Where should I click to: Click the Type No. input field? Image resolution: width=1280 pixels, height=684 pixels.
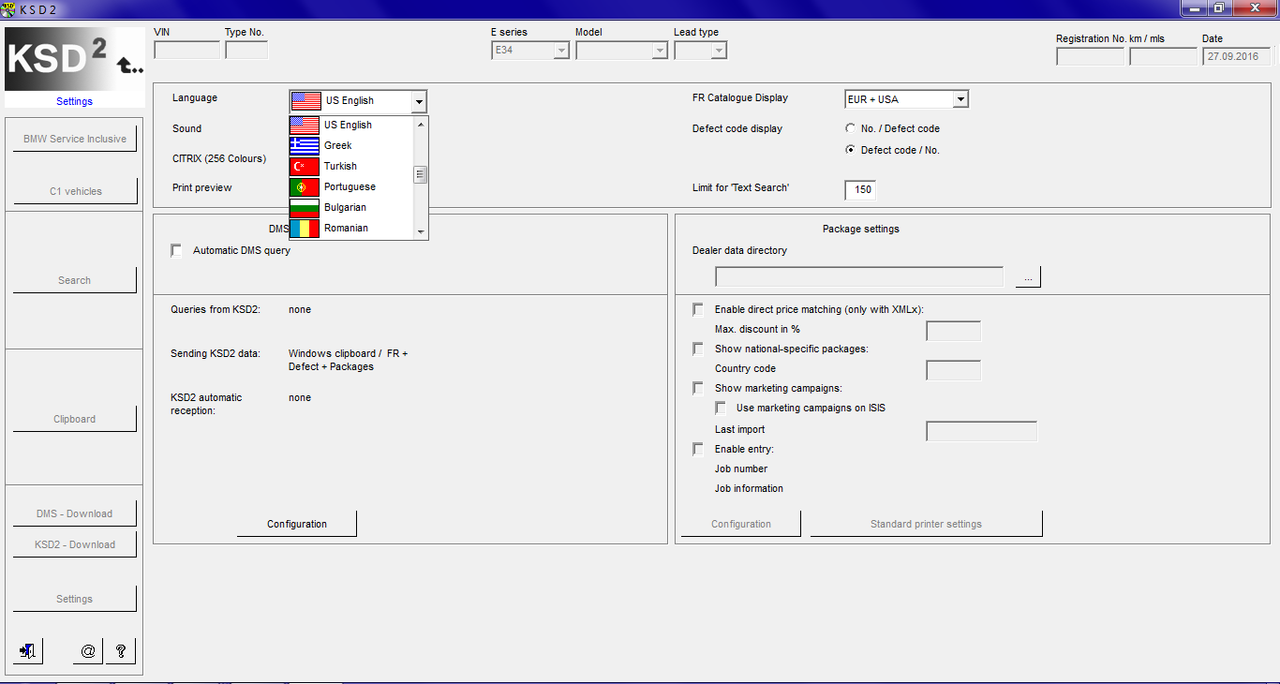[246, 50]
